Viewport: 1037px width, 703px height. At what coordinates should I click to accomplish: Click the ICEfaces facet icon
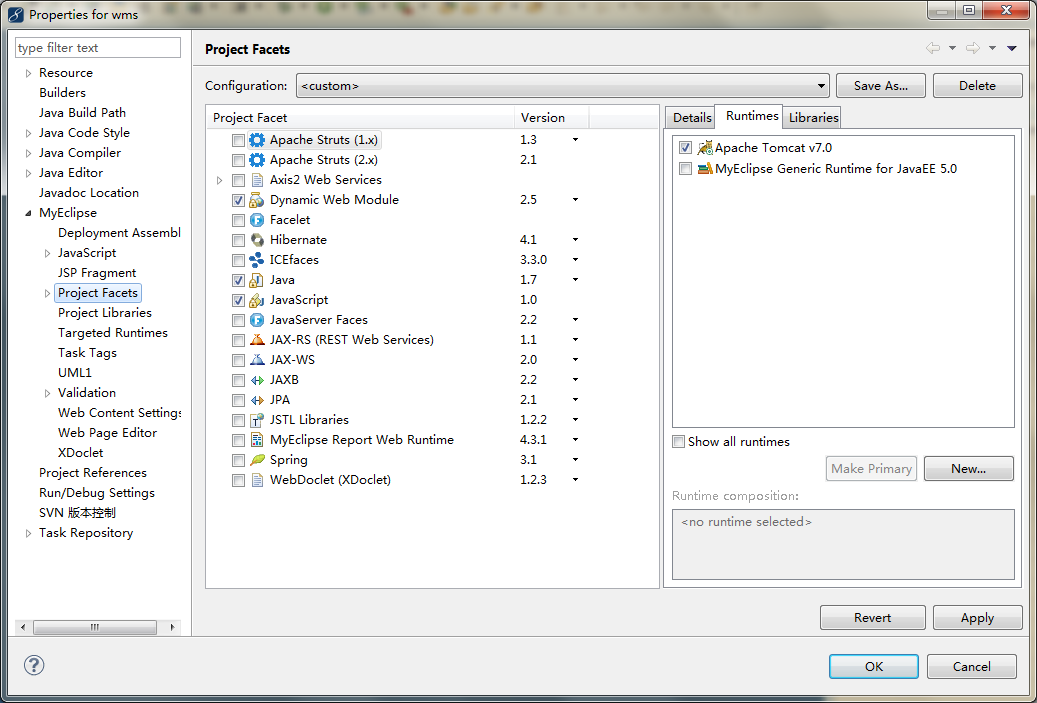tap(257, 260)
